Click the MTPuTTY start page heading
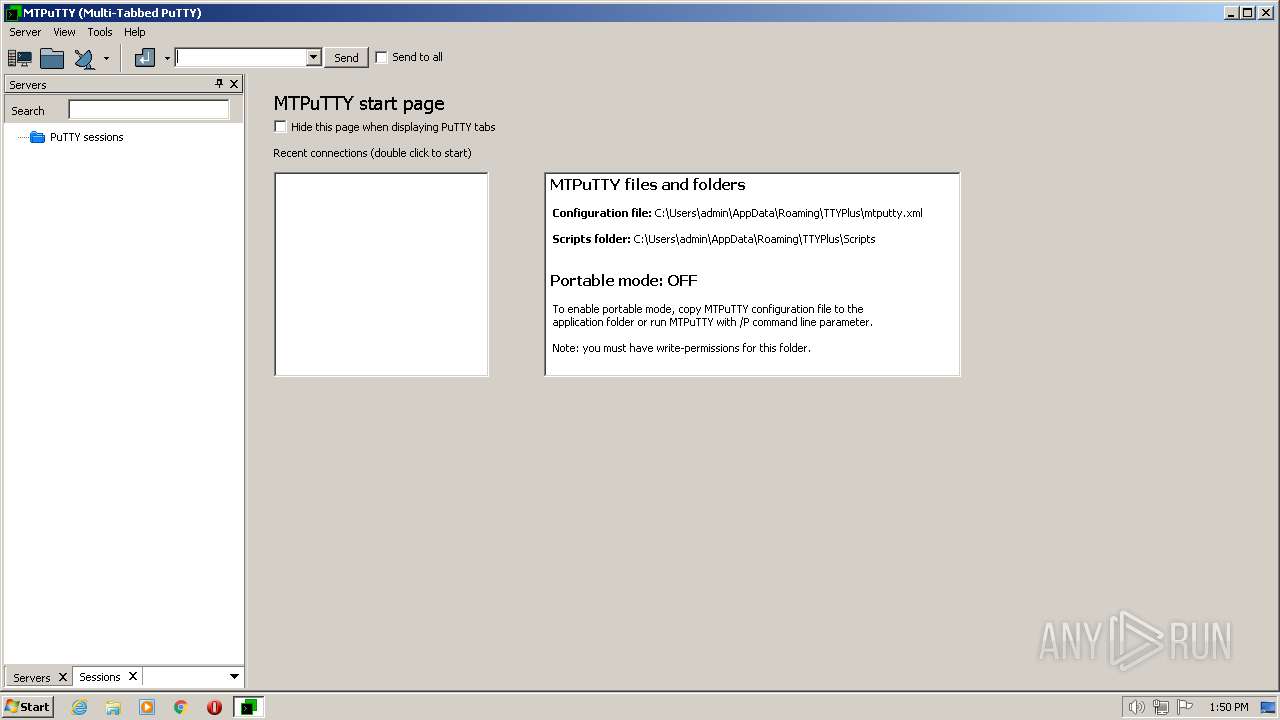Image resolution: width=1280 pixels, height=720 pixels. 359,103
